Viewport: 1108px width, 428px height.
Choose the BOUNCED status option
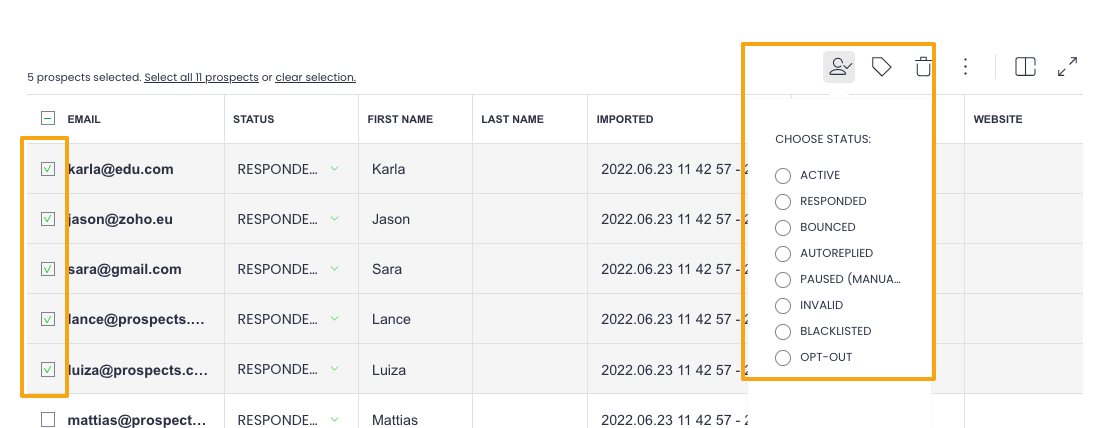point(783,228)
